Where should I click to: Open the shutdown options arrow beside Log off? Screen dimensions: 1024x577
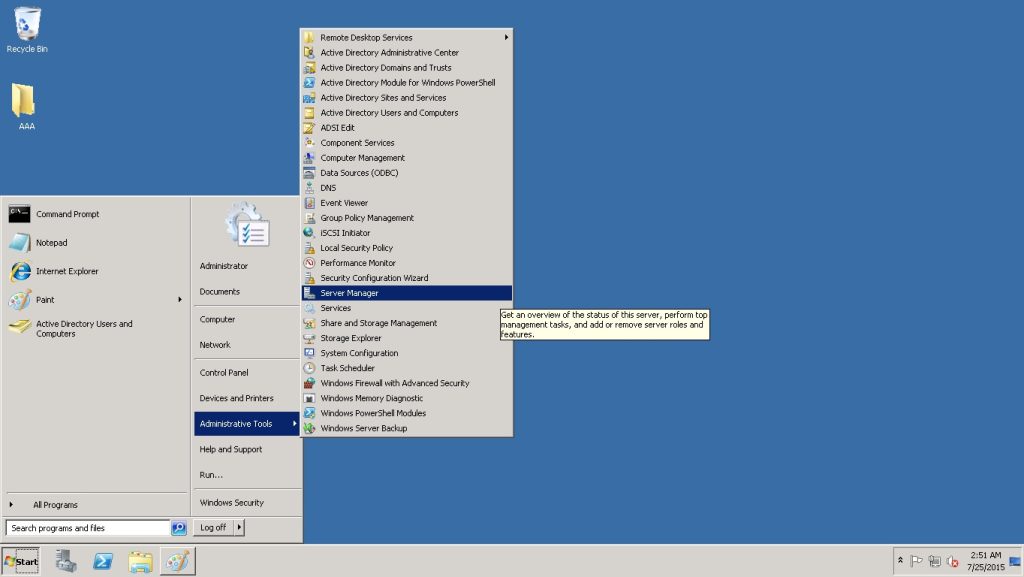[x=240, y=528]
